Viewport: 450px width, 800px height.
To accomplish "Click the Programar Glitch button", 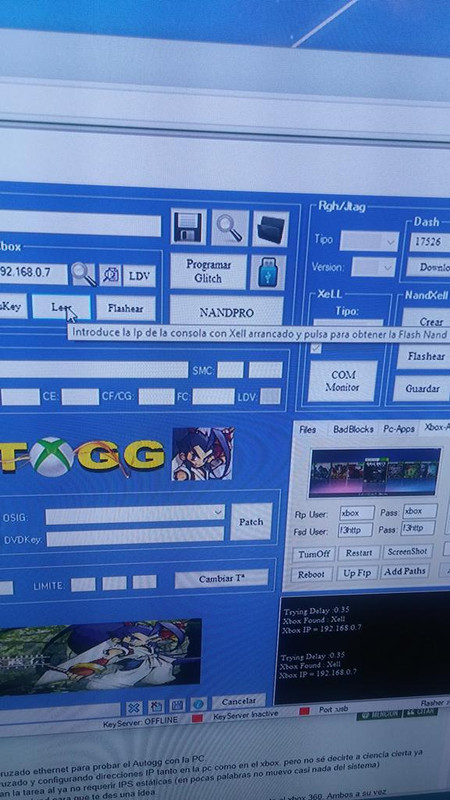I will [x=208, y=271].
